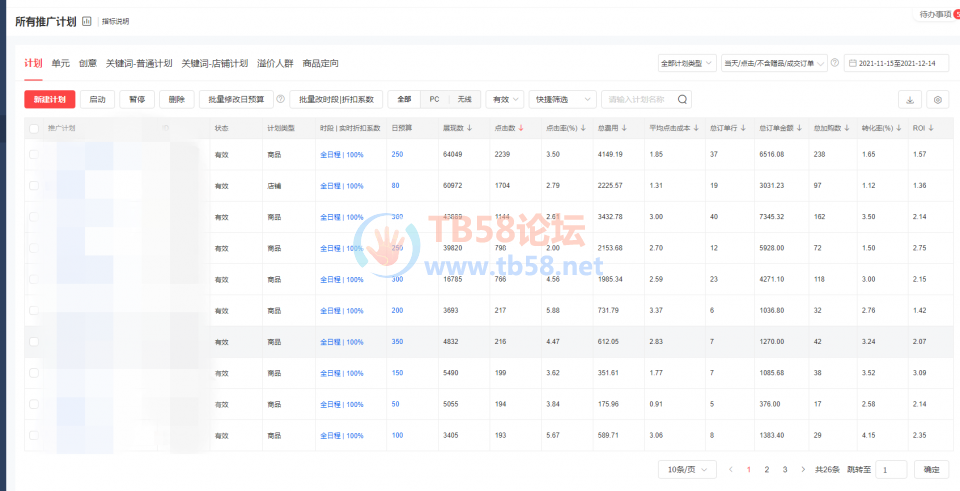Check the row with 展现数 64049

click(34, 154)
